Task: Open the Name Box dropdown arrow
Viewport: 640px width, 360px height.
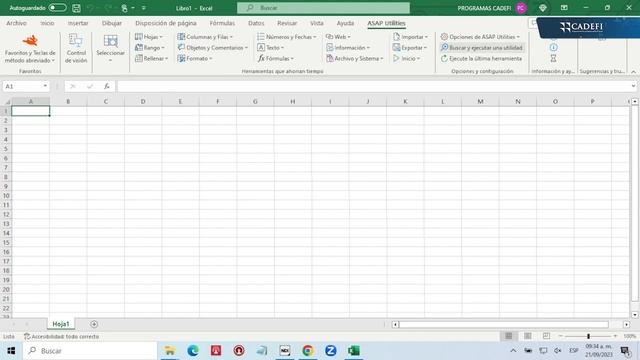Action: click(x=45, y=86)
